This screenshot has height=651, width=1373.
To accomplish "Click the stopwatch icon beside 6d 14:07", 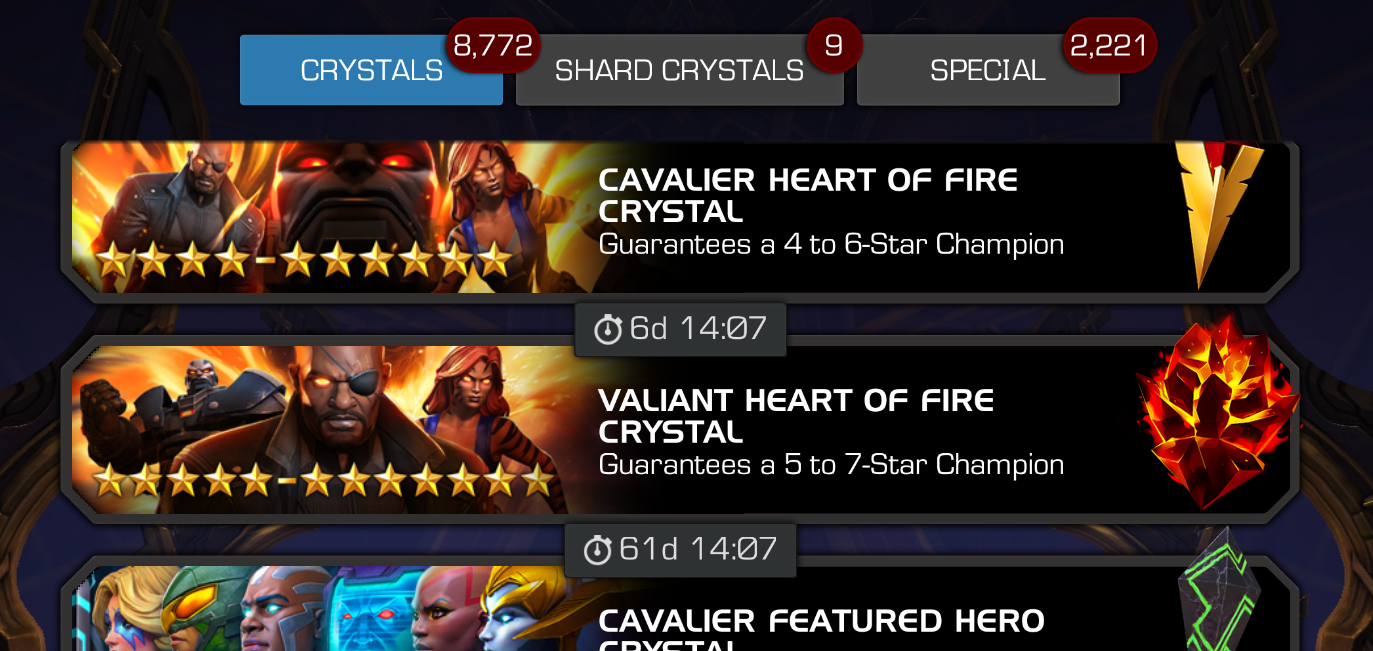I will 608,330.
